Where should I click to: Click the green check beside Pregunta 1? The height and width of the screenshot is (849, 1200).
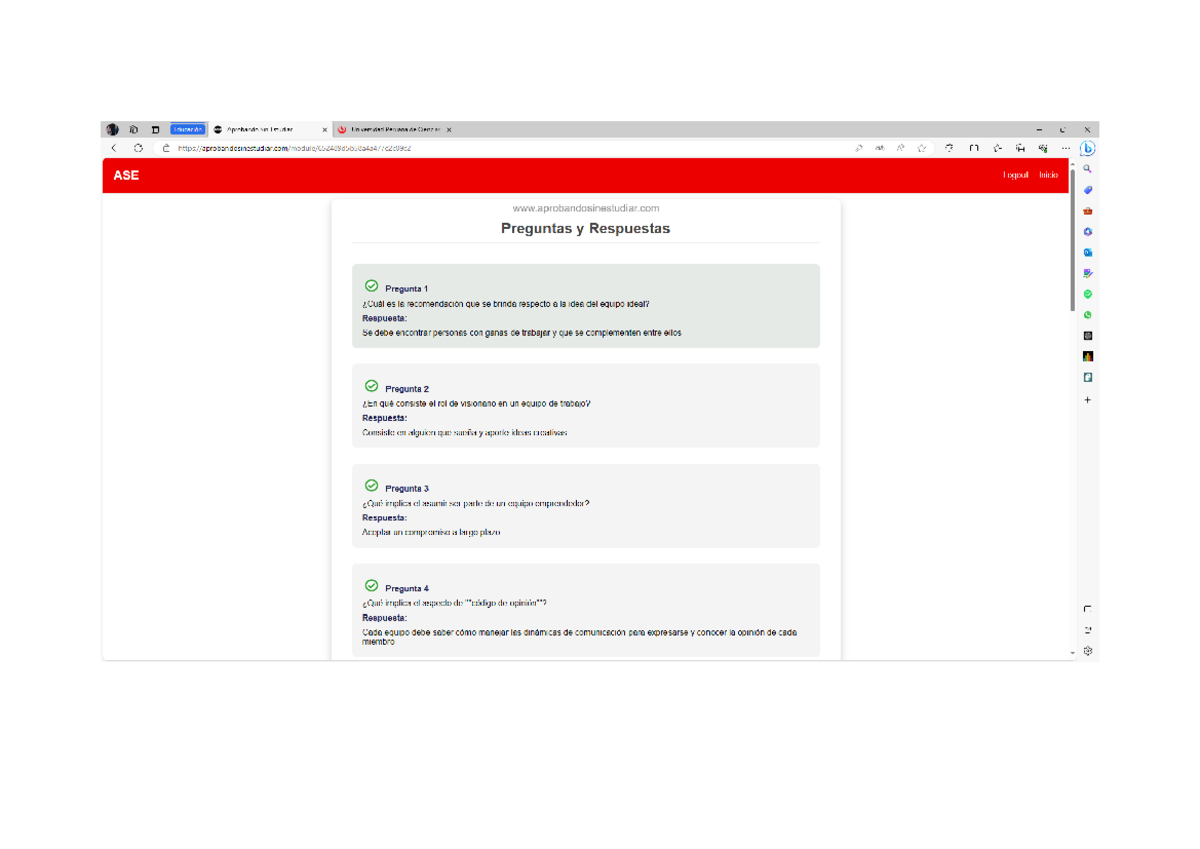point(370,287)
